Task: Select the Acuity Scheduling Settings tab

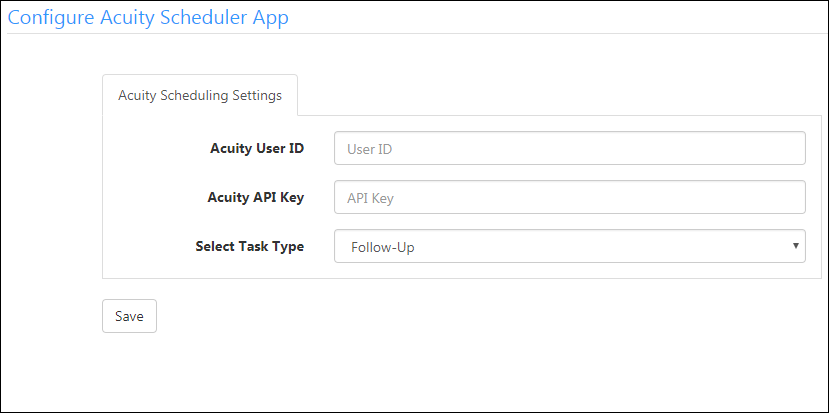Action: [x=200, y=95]
